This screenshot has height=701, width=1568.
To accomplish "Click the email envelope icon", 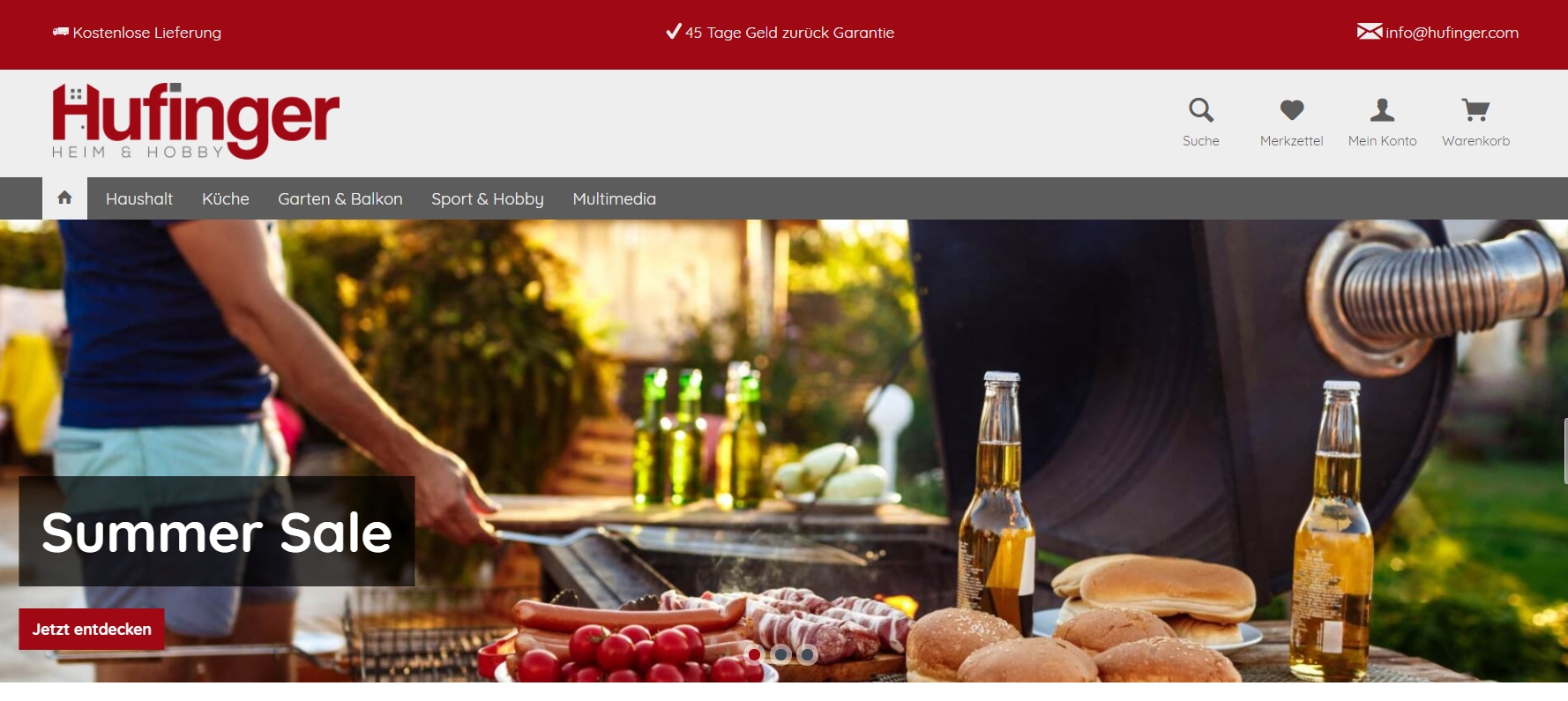I will (1369, 32).
